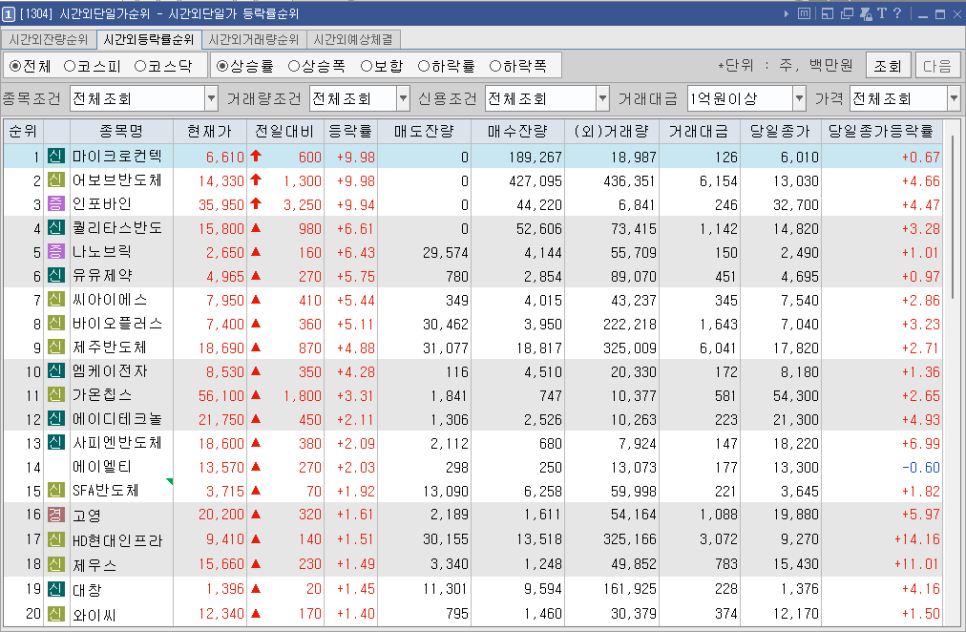Click the 신 badge for 어보브반도체

56,180
